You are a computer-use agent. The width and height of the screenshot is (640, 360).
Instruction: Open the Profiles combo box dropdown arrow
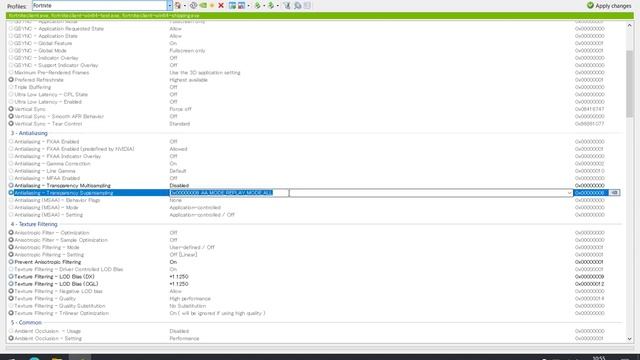click(169, 5)
